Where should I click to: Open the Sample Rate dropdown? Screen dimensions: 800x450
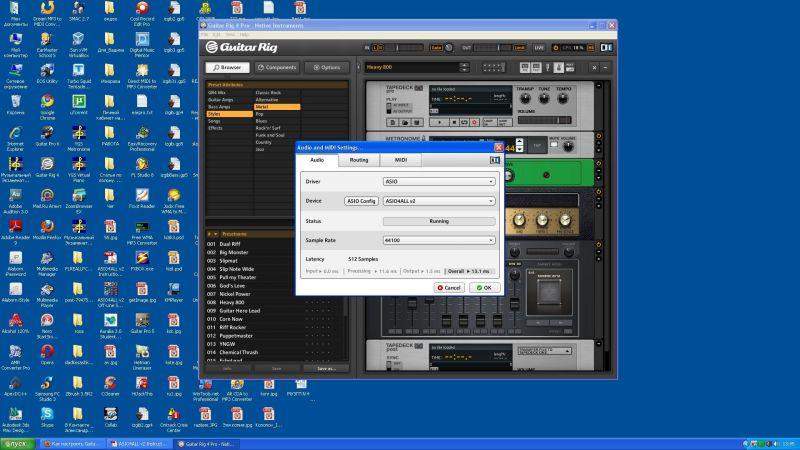click(439, 240)
